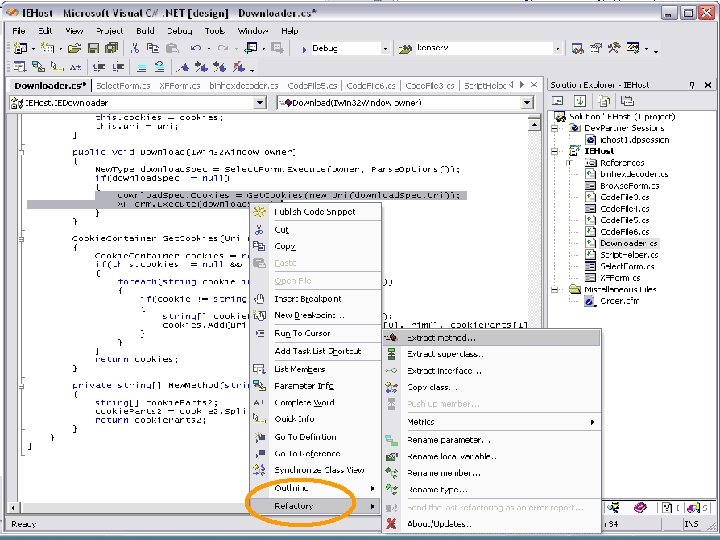The height and width of the screenshot is (540, 720).
Task: Select Insert Breakpoint in context menu
Action: 315,299
